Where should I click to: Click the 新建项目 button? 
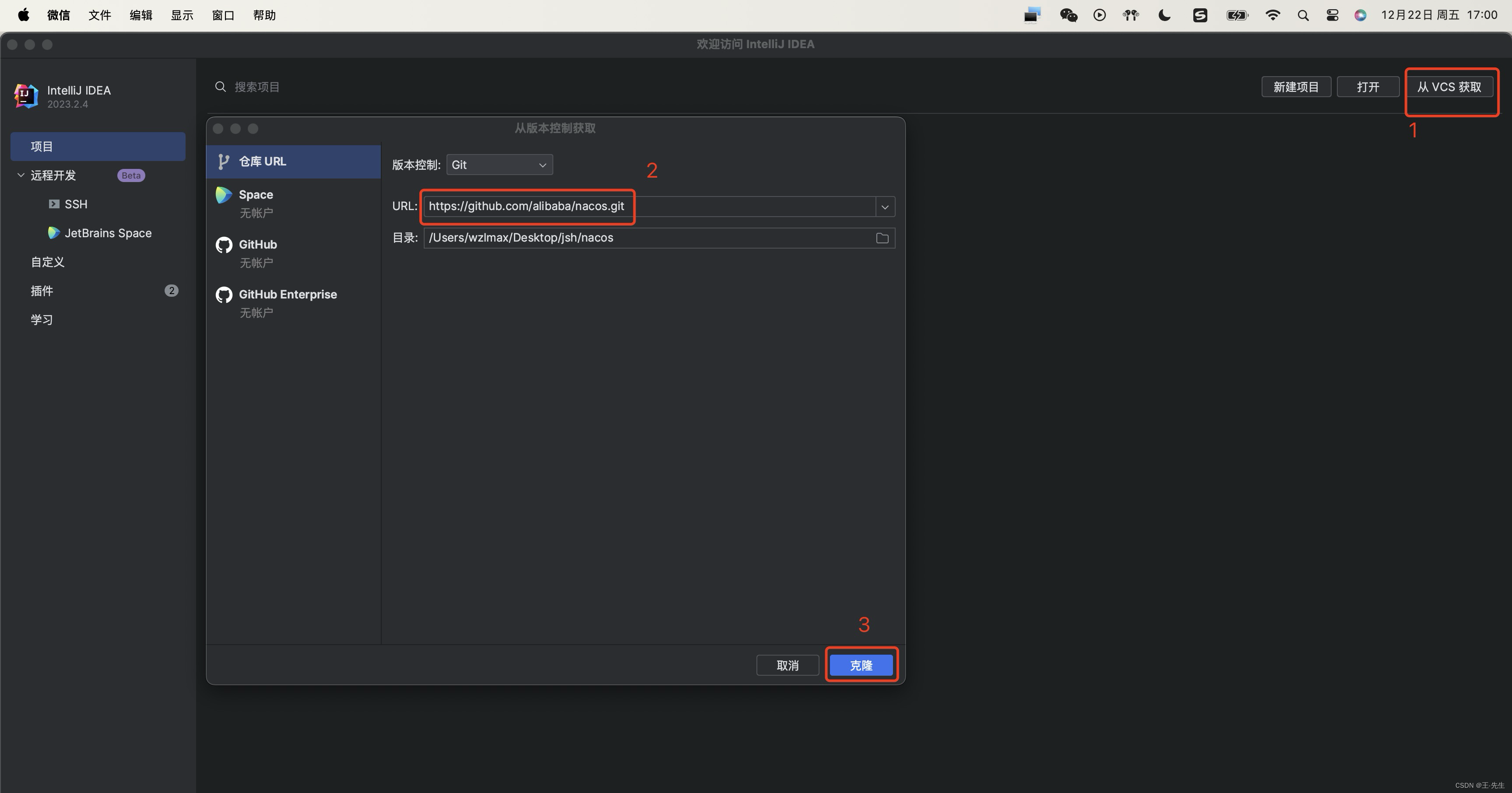click(1296, 87)
